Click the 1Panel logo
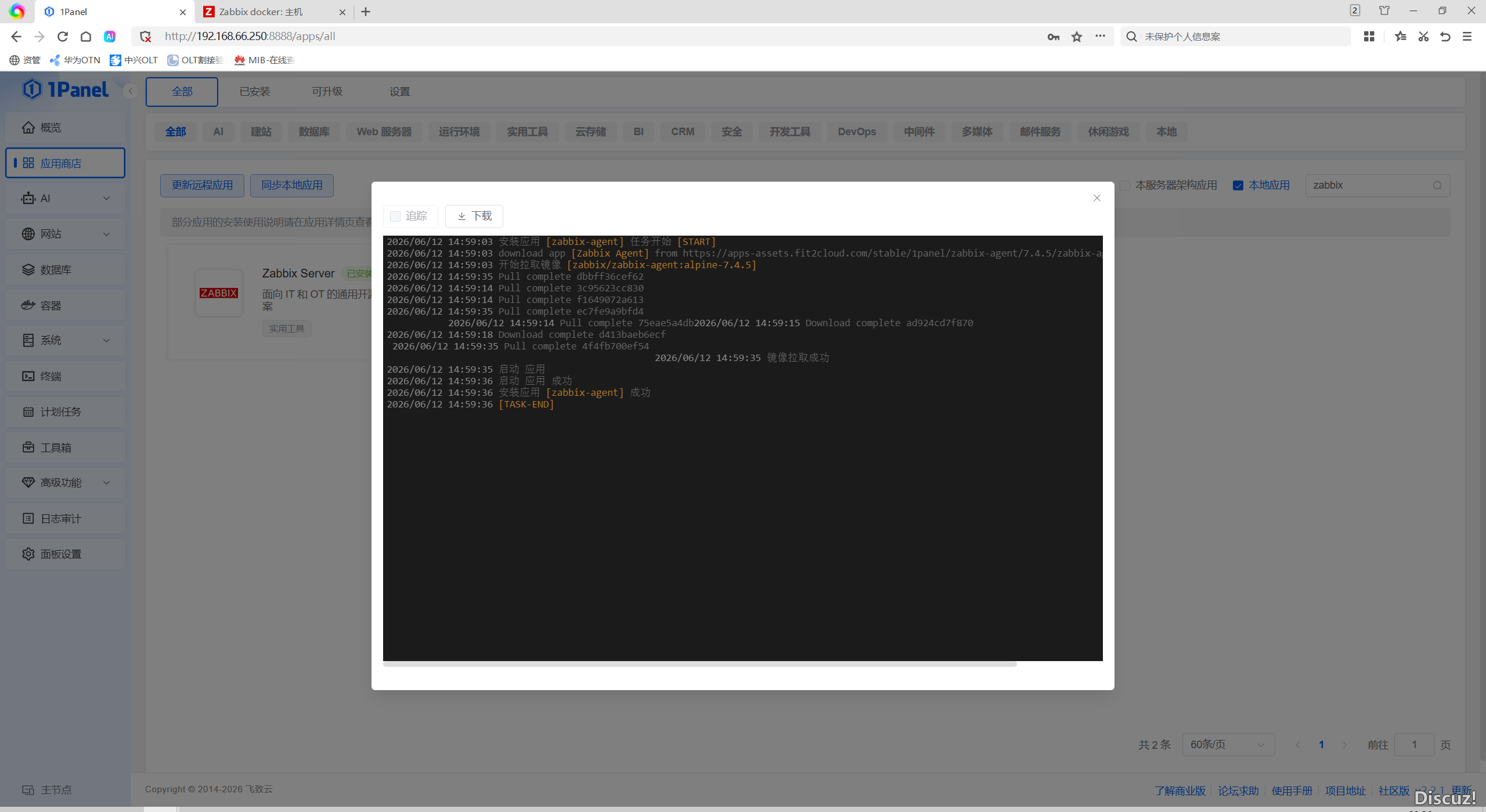Viewport: 1486px width, 812px height. coord(66,89)
